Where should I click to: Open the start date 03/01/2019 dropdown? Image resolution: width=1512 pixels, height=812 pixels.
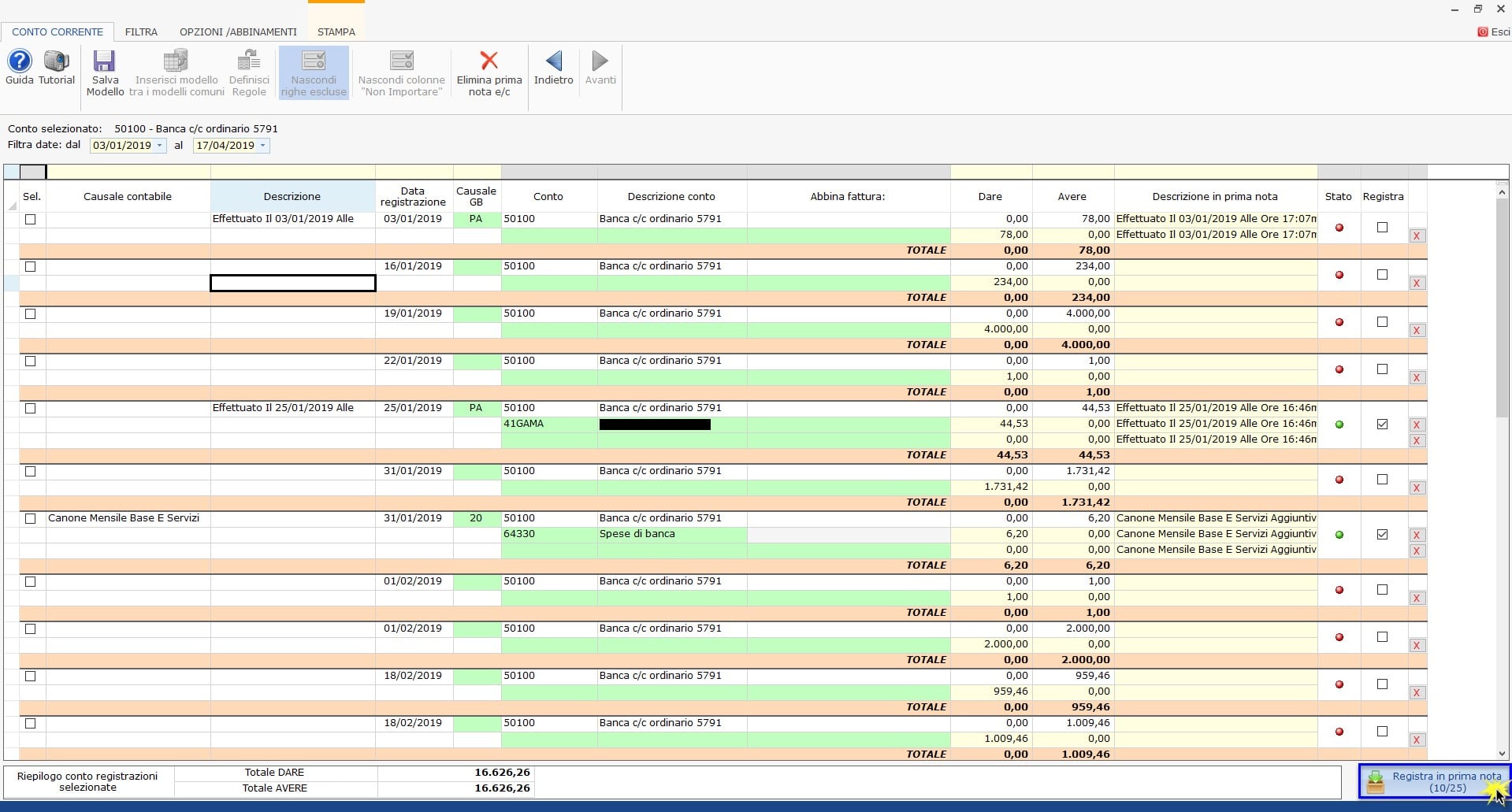[160, 146]
